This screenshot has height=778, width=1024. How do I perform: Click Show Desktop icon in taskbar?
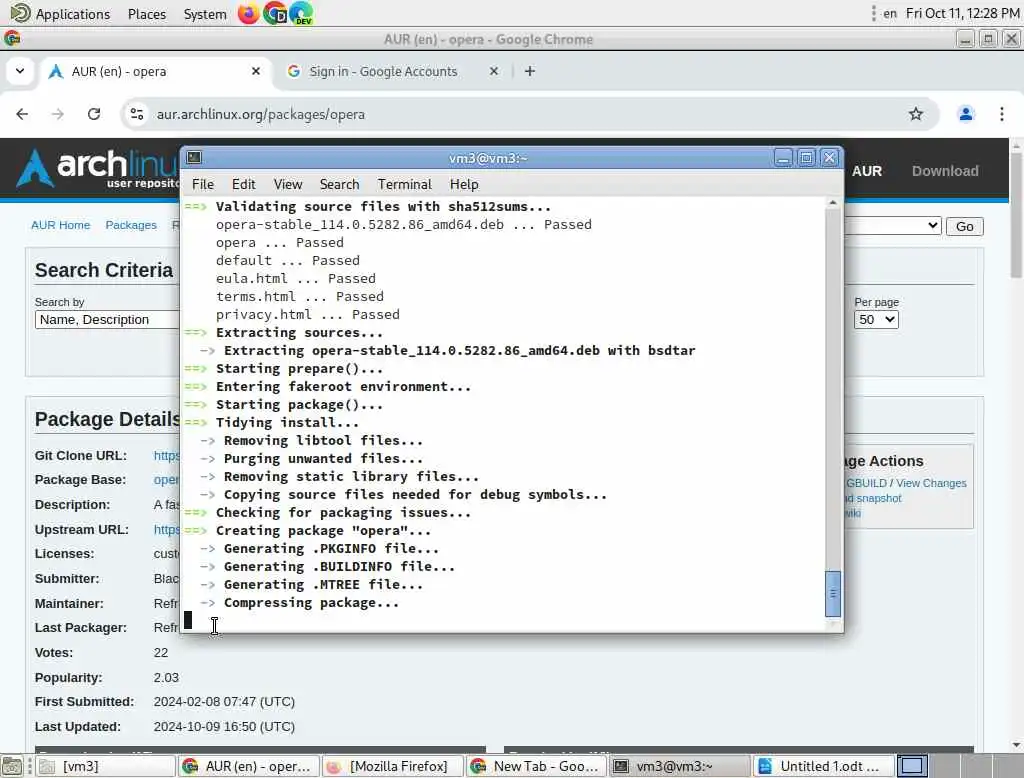[x=12, y=766]
